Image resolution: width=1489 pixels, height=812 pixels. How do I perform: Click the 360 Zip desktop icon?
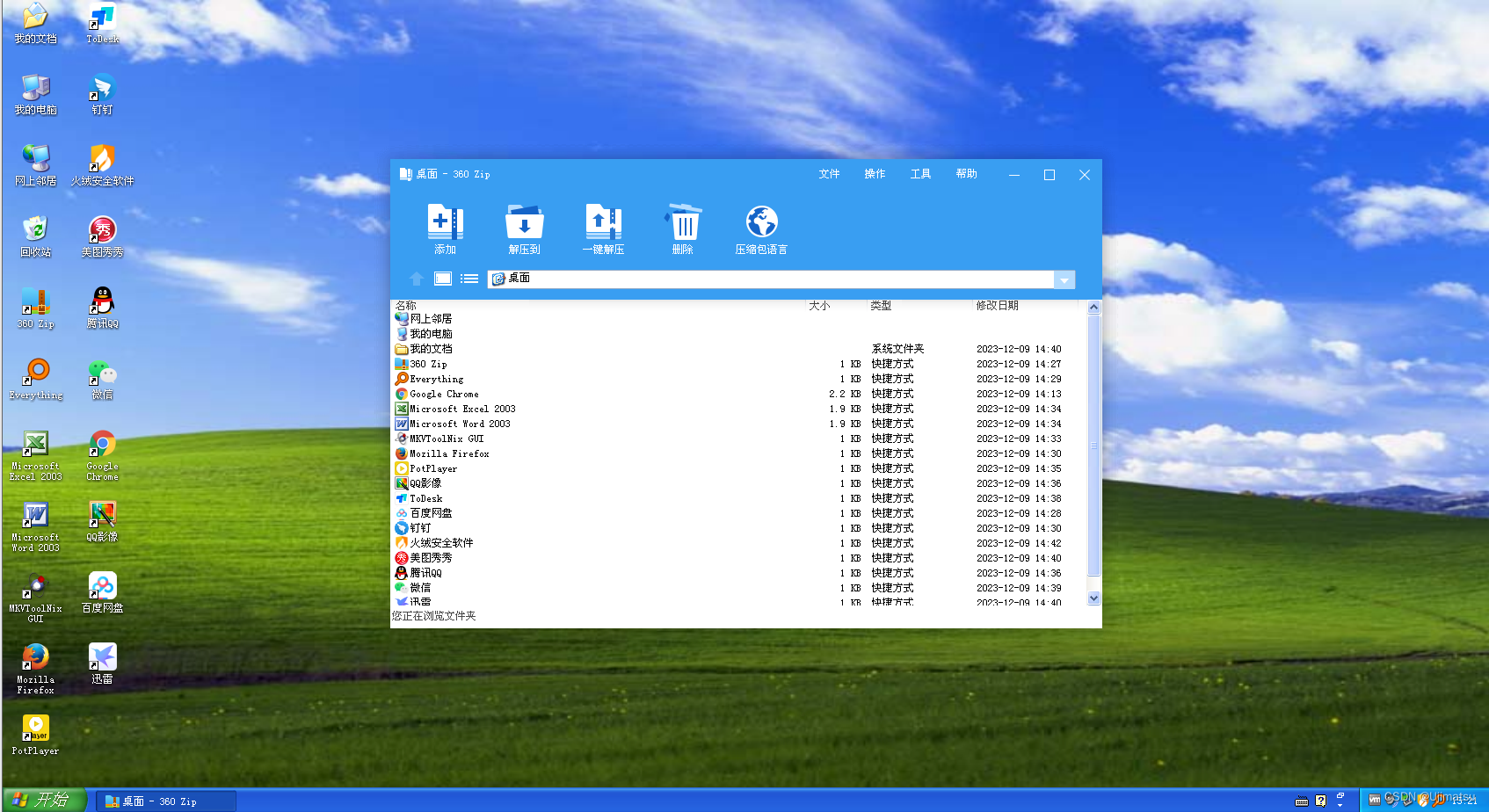click(x=35, y=308)
